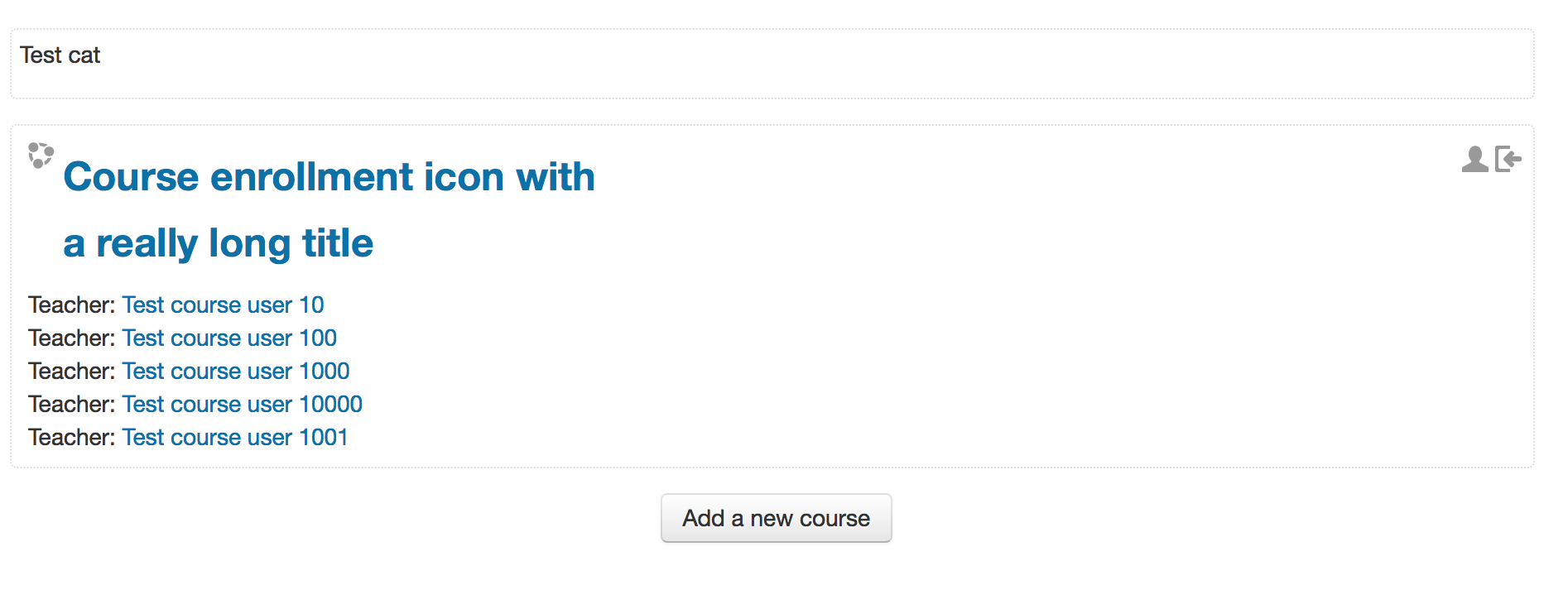Click the Teacher label before user 1001
Viewport: 1568px width, 609px height.
(72, 437)
